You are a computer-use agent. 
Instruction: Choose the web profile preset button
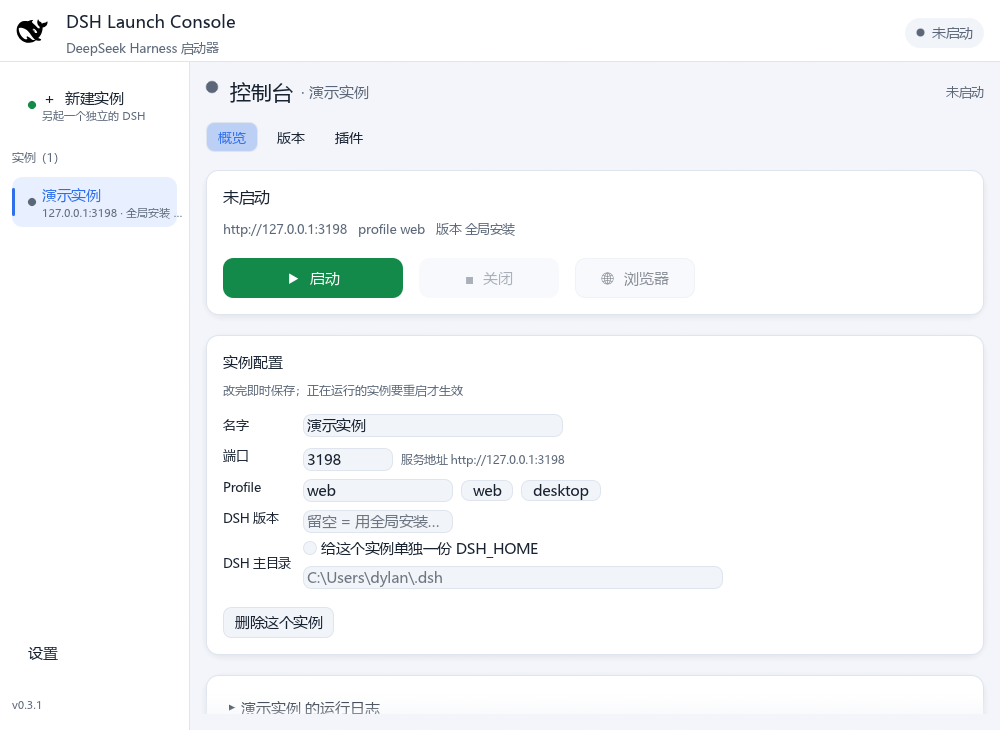487,490
